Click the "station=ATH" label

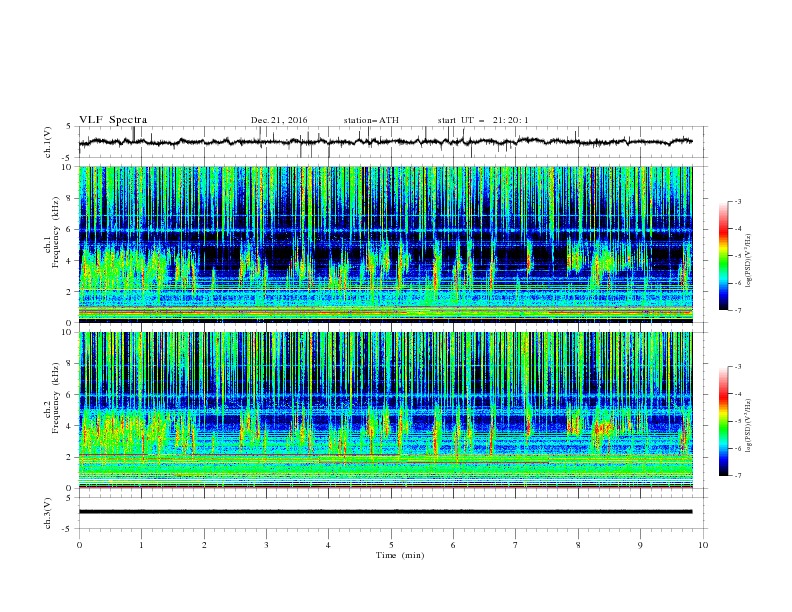(x=371, y=120)
